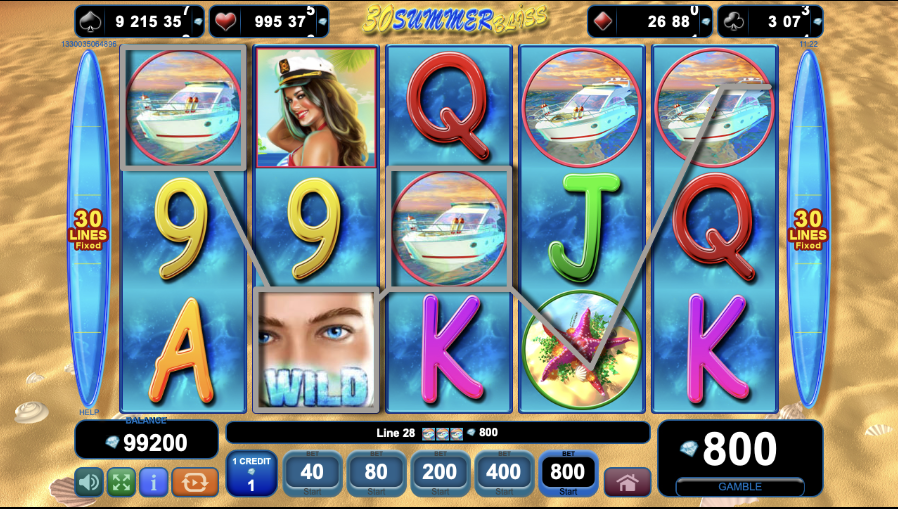The width and height of the screenshot is (898, 509).
Task: Open the diamond jackpot counter
Action: (x=650, y=22)
